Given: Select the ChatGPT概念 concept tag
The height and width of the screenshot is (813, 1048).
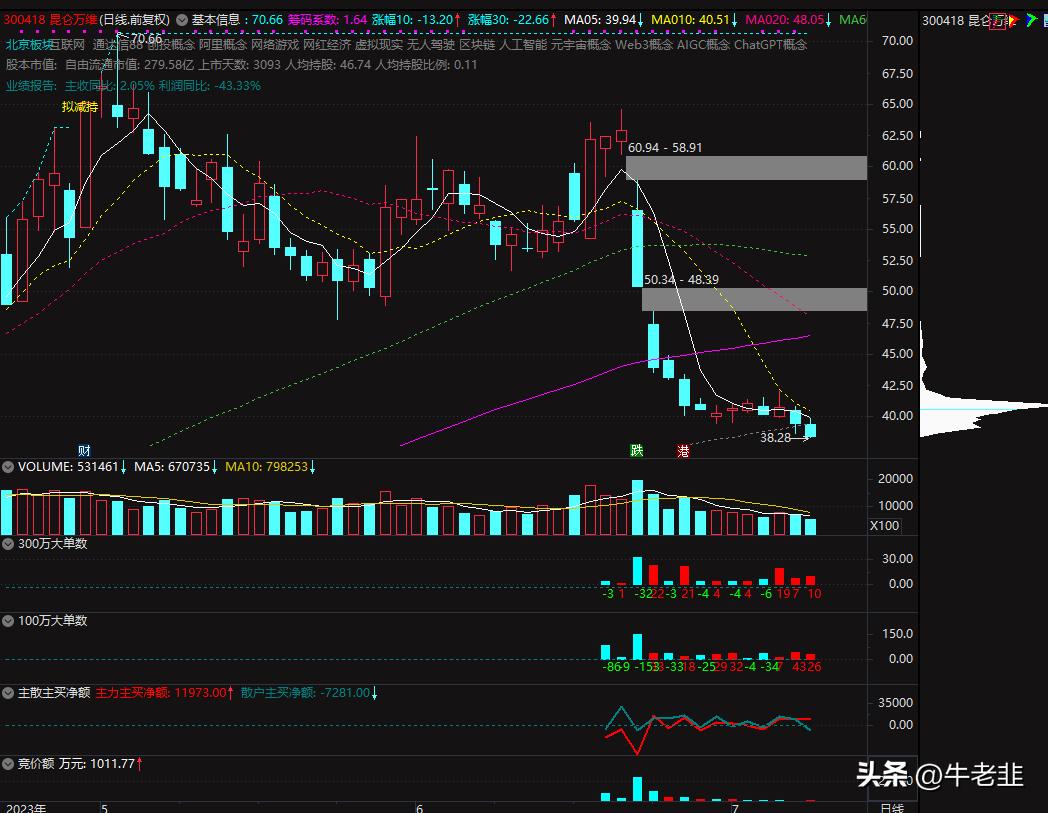Looking at the screenshot, I should [771, 45].
